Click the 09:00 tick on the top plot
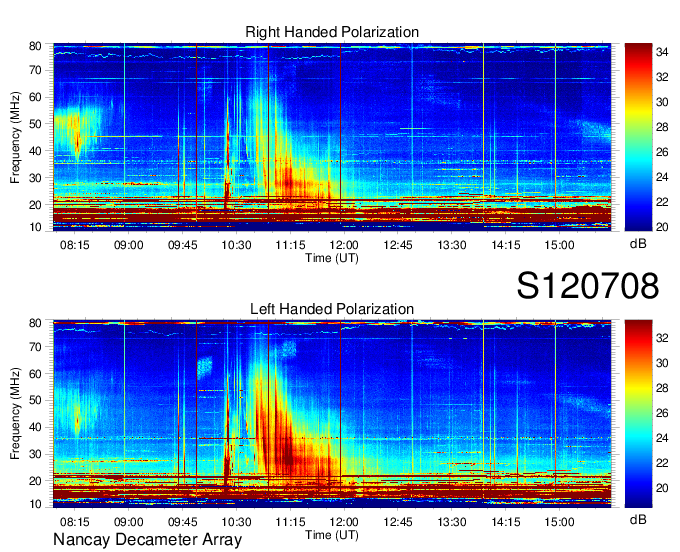Viewport: 680px width, 552px height. pyautogui.click(x=128, y=245)
